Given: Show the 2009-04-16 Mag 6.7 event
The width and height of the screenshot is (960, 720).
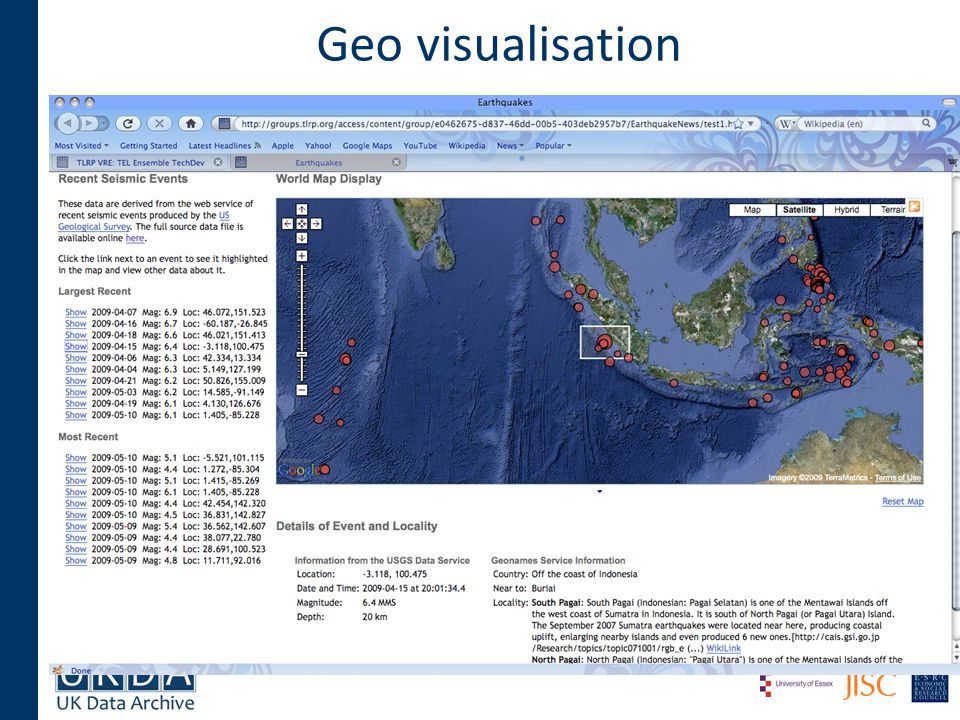Looking at the screenshot, I should coord(76,323).
